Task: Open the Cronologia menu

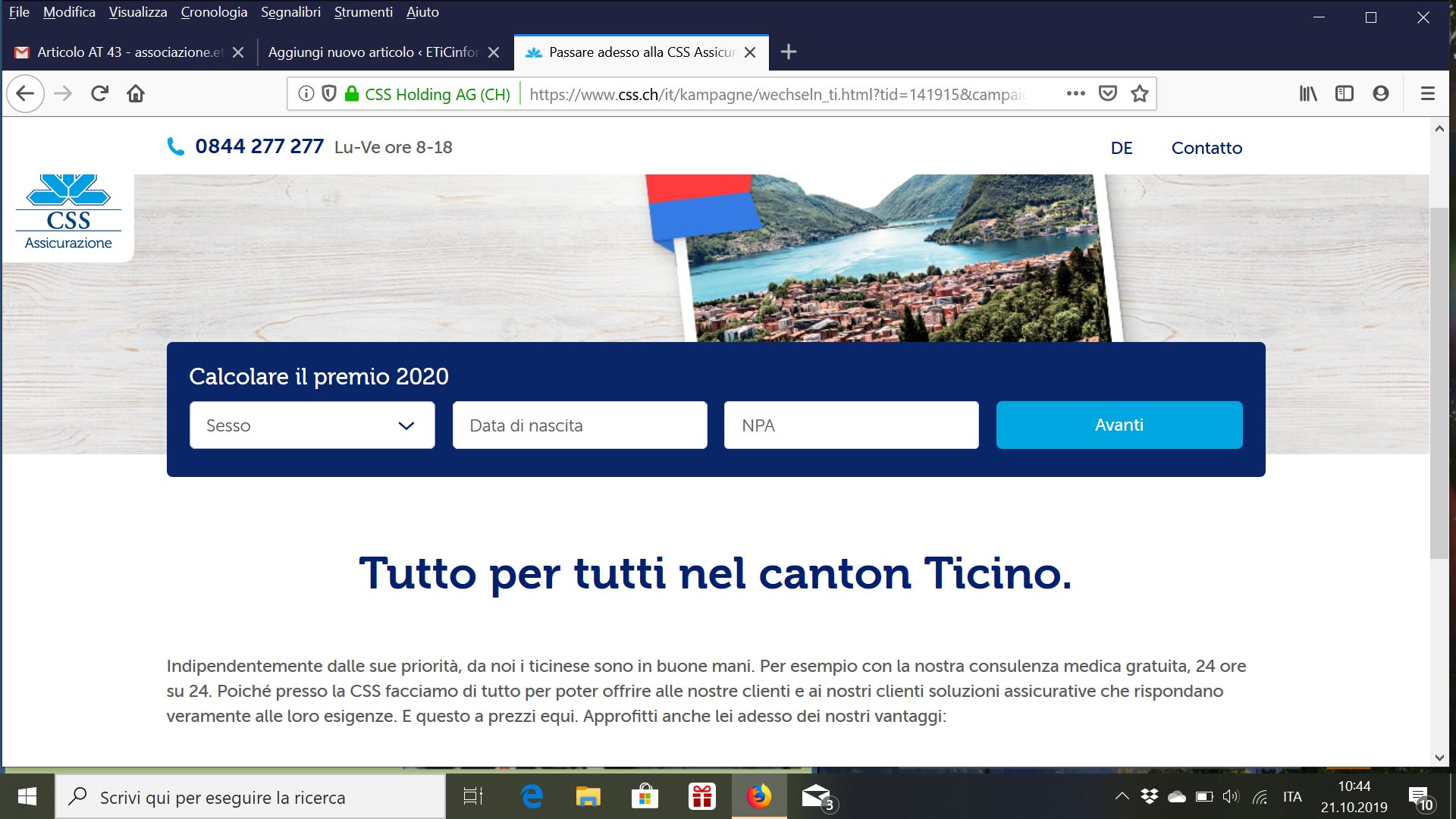Action: tap(214, 12)
